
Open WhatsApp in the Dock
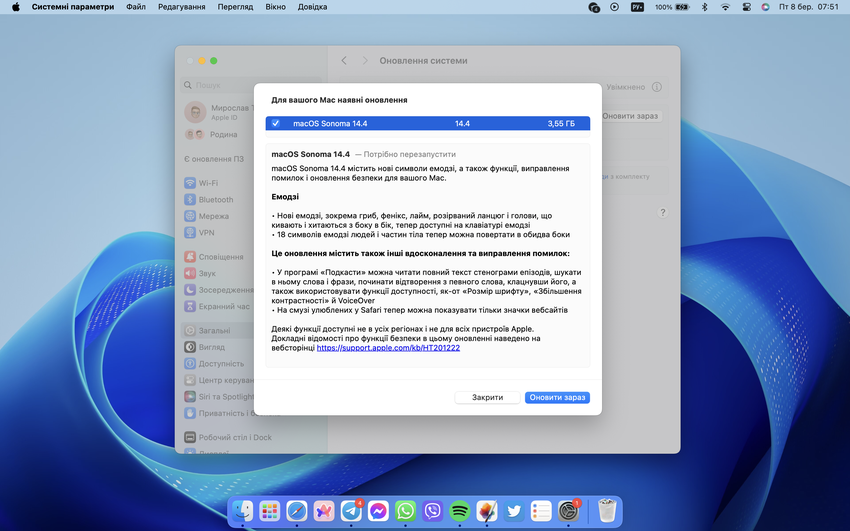(x=405, y=511)
